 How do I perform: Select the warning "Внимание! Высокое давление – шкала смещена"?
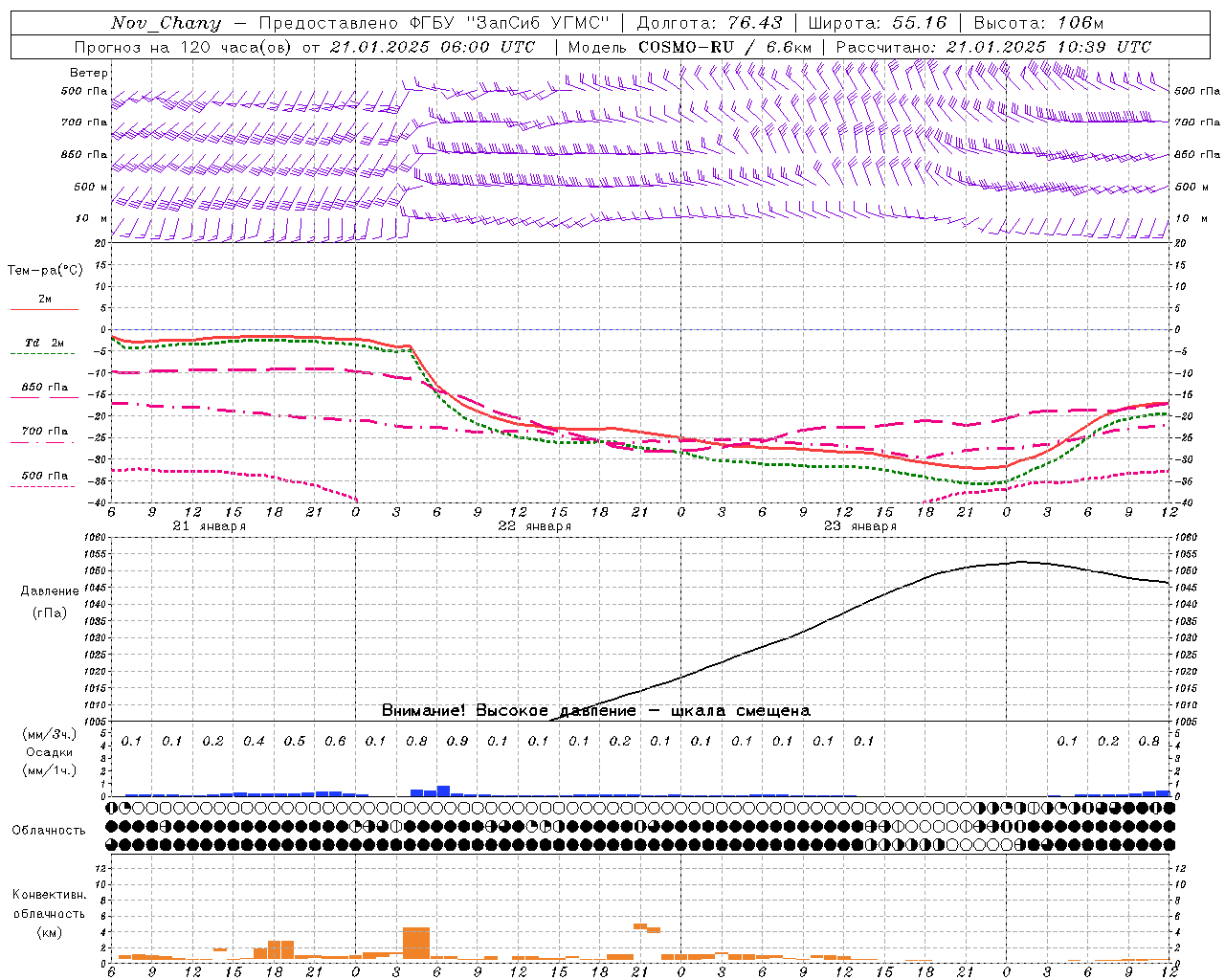pyautogui.click(x=596, y=711)
